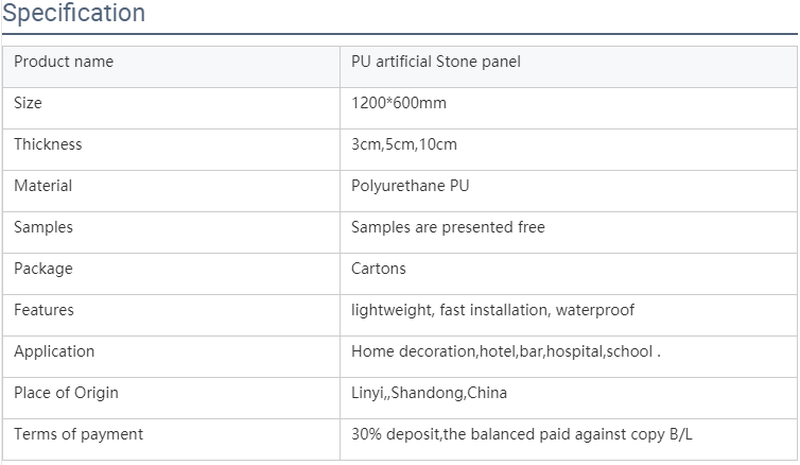Select the Home decoration,hotel,bar,hospital,school text
This screenshot has height=465, width=800.
click(x=502, y=352)
